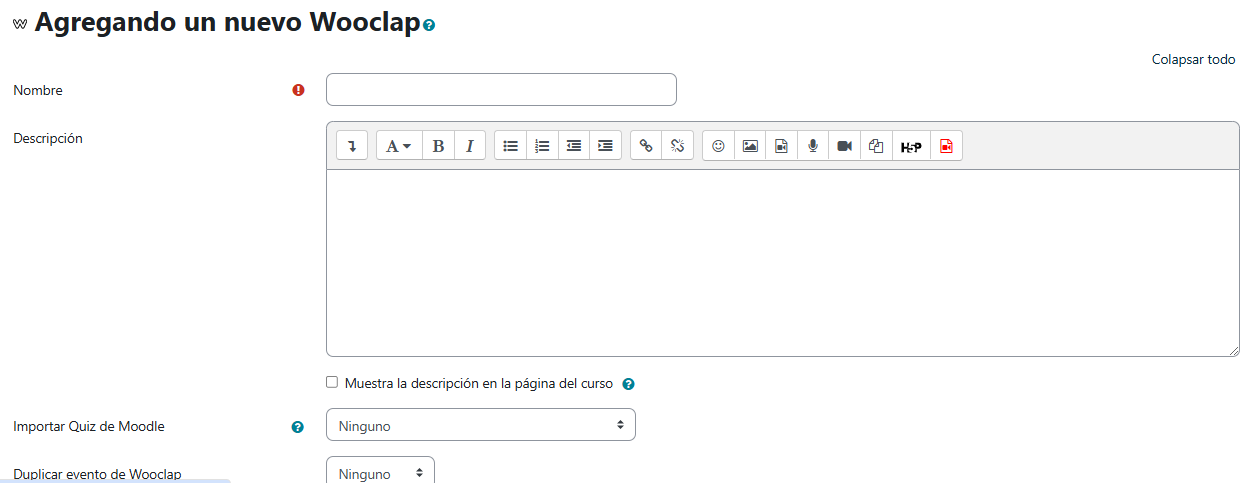This screenshot has height=483, width=1245.
Task: Open the Importar Quiz de Moodle dropdown
Action: (481, 425)
